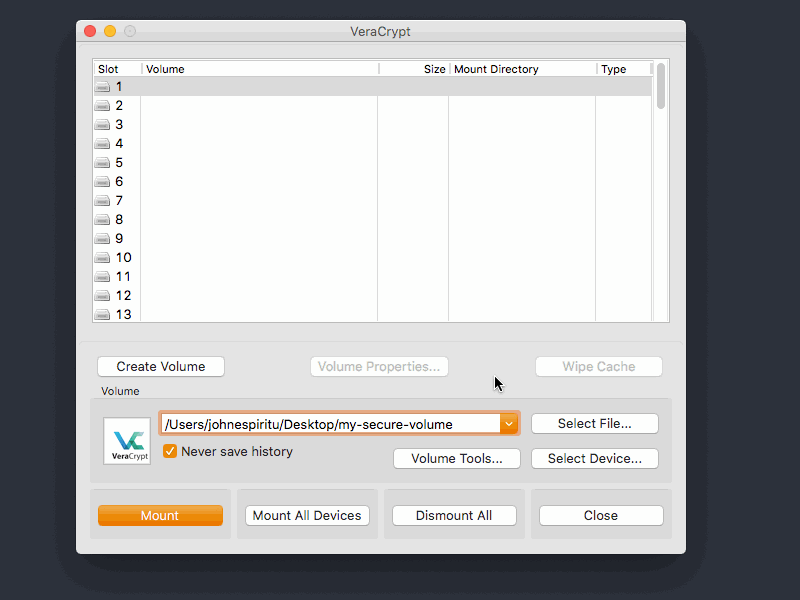Close the VeraCrypt window with red button
The width and height of the screenshot is (800, 600).
click(90, 31)
